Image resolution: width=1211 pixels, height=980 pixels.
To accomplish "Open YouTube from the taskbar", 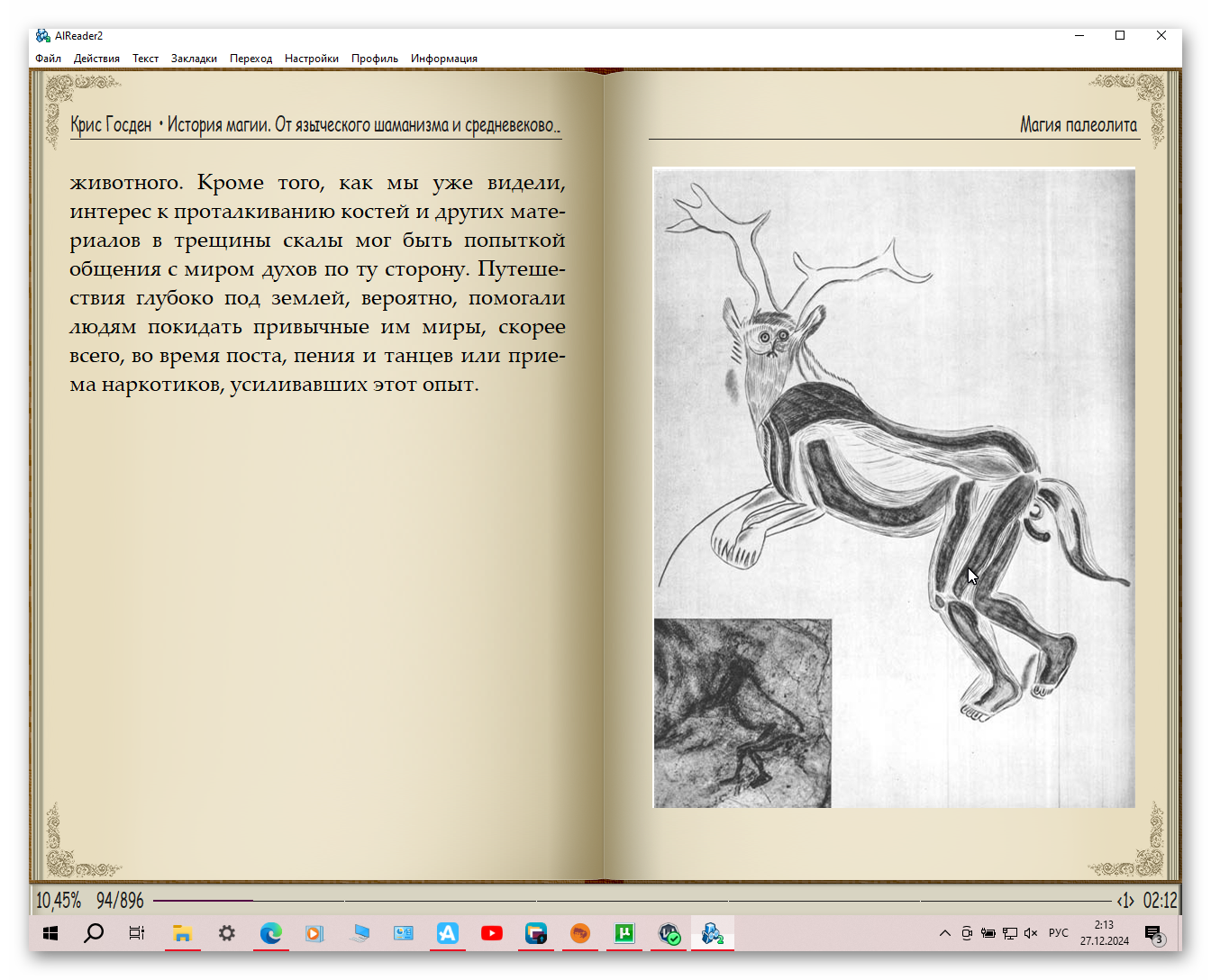I will pyautogui.click(x=491, y=933).
